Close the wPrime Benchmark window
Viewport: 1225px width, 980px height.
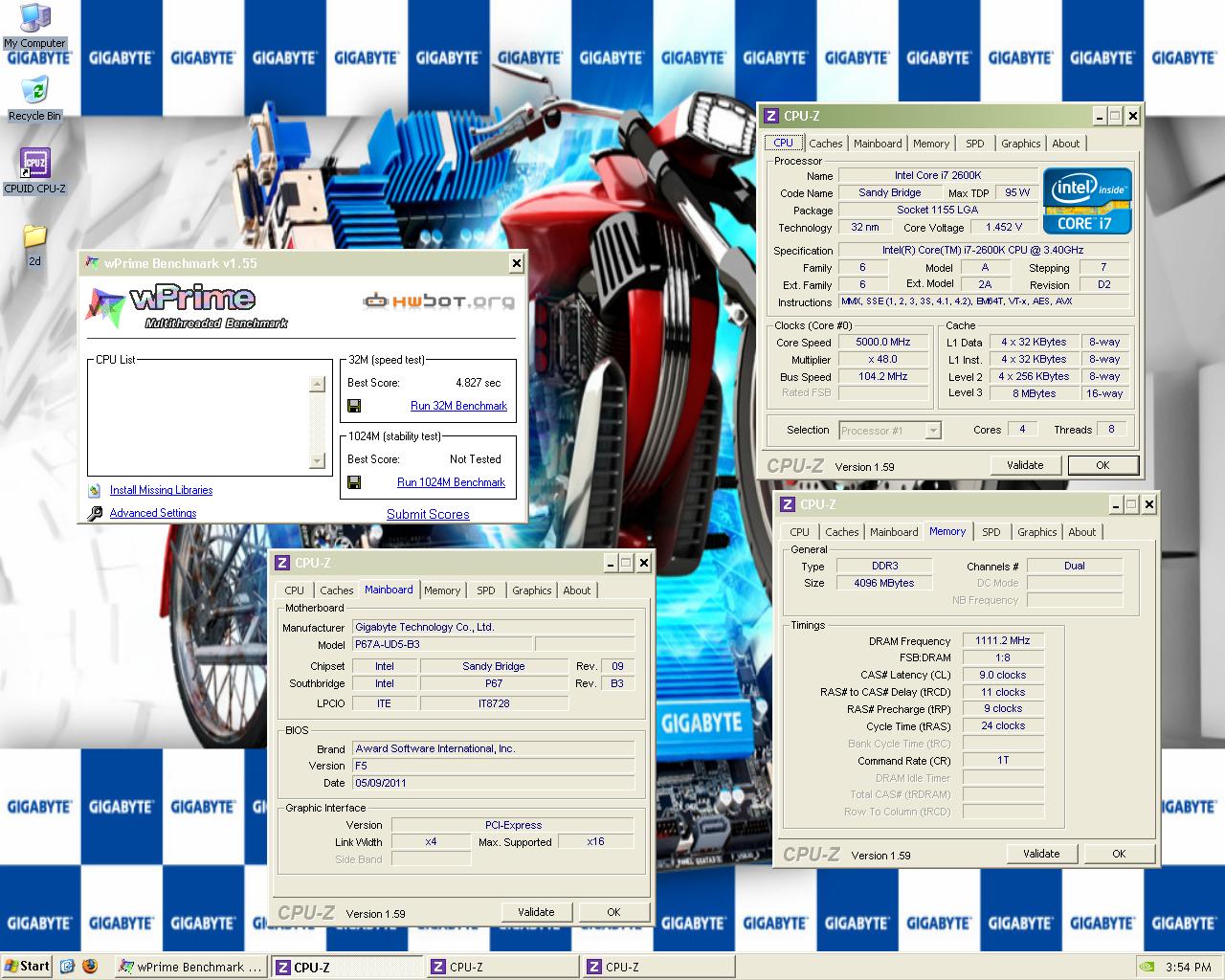pos(517,263)
